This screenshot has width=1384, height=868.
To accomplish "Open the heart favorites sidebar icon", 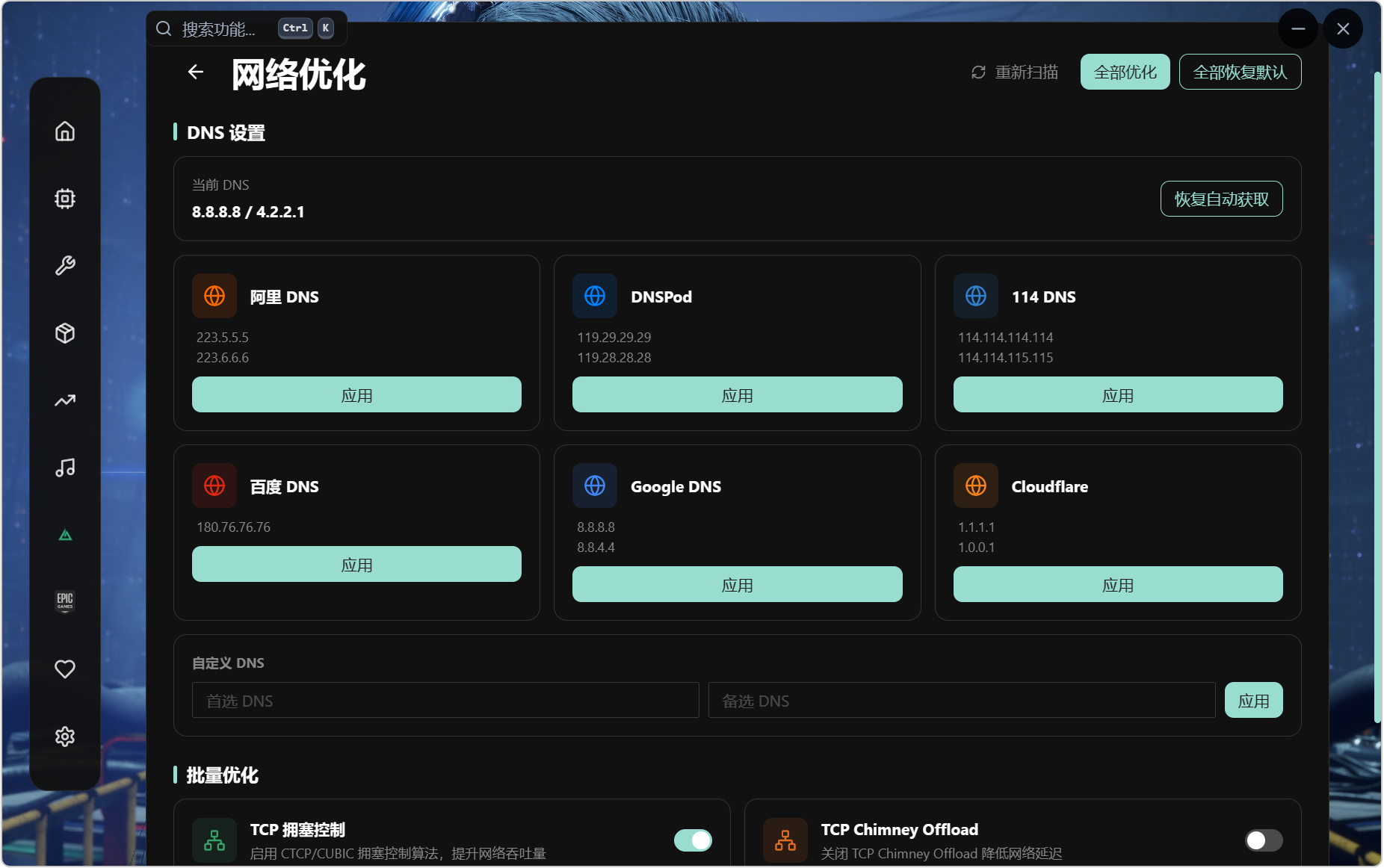I will [x=65, y=669].
